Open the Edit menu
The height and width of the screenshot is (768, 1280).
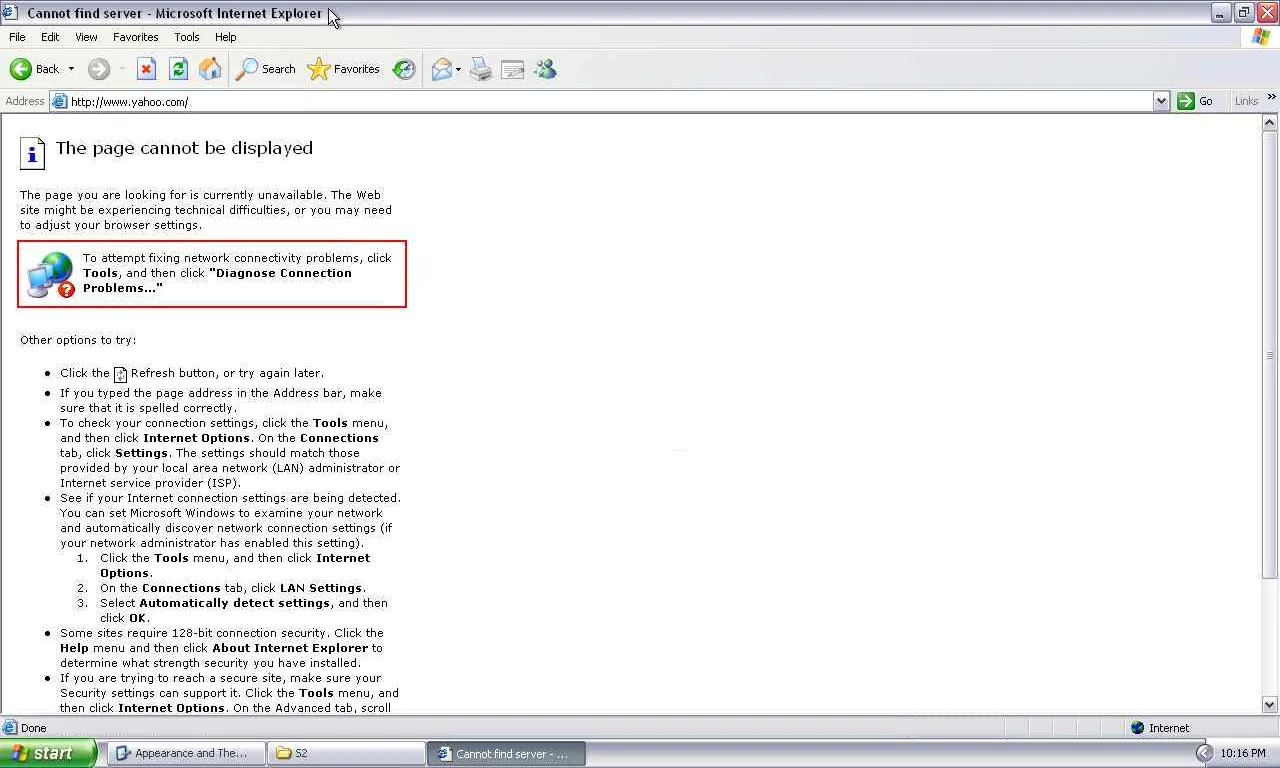pos(50,37)
